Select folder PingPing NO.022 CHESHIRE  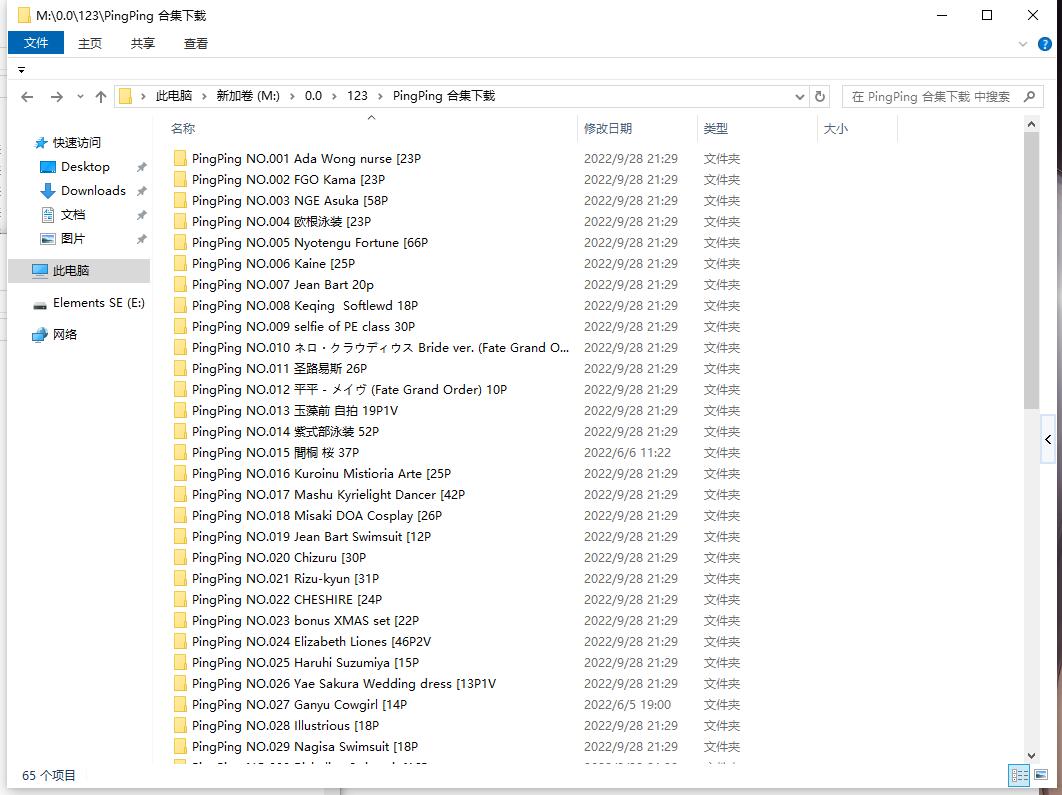click(x=286, y=599)
